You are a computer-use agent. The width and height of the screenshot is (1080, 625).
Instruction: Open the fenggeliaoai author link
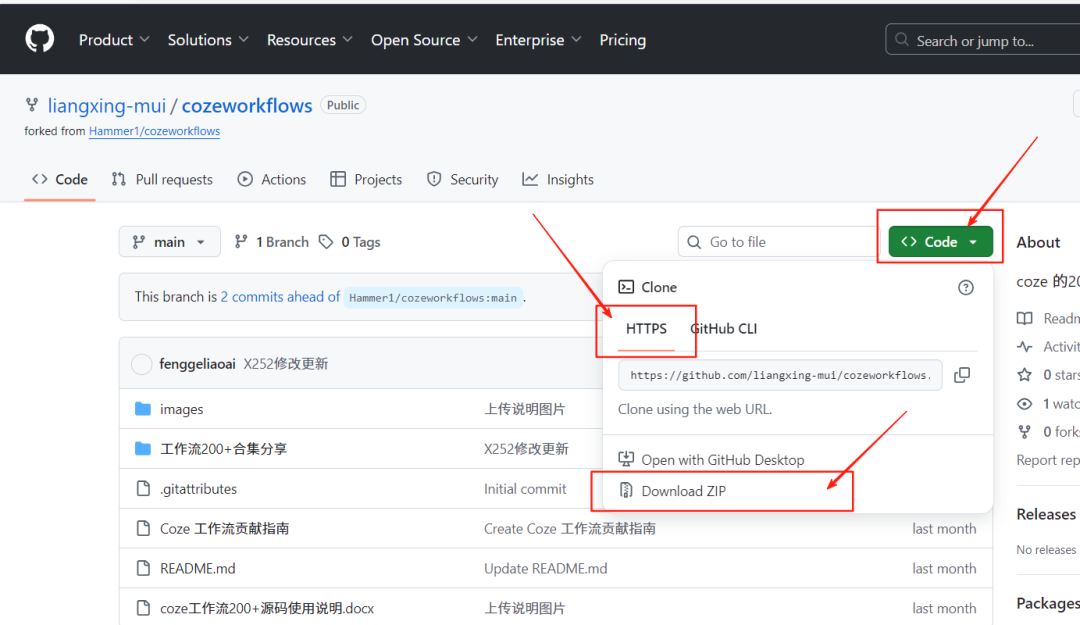(197, 364)
